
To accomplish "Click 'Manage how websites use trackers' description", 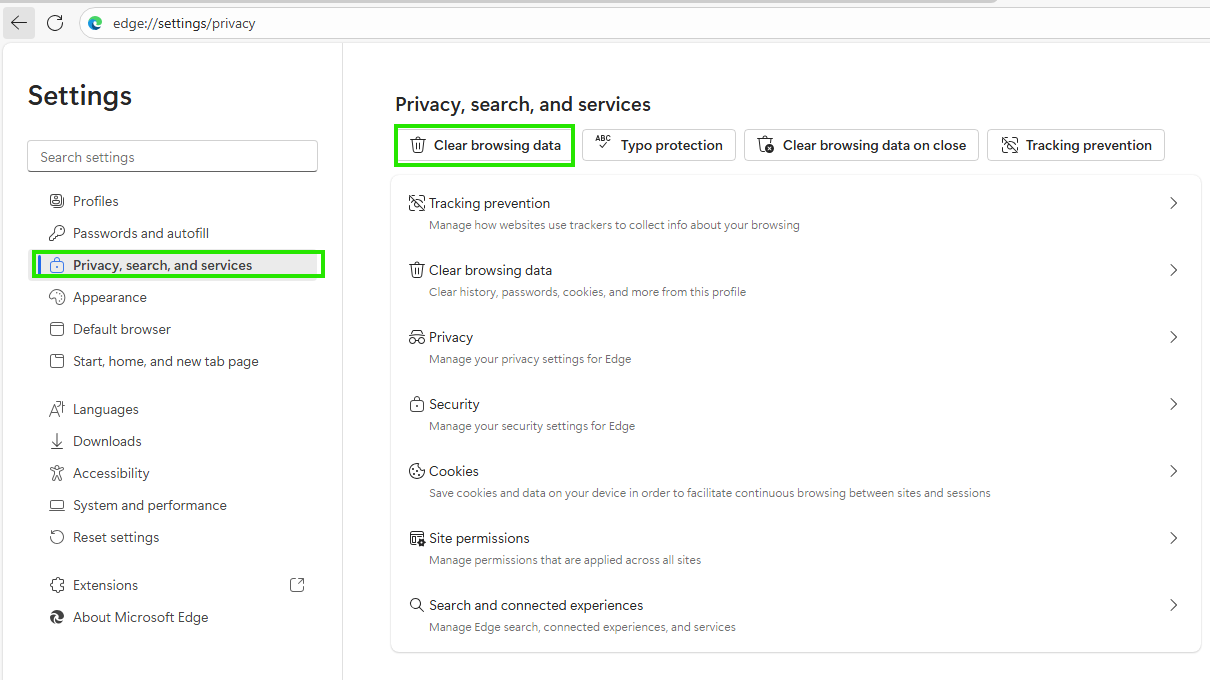I will pyautogui.click(x=614, y=225).
